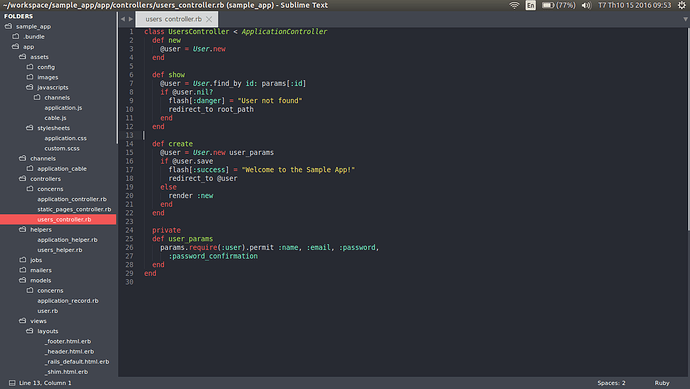Collapse the javascripts folder
This screenshot has width=690, height=389.
29,87
